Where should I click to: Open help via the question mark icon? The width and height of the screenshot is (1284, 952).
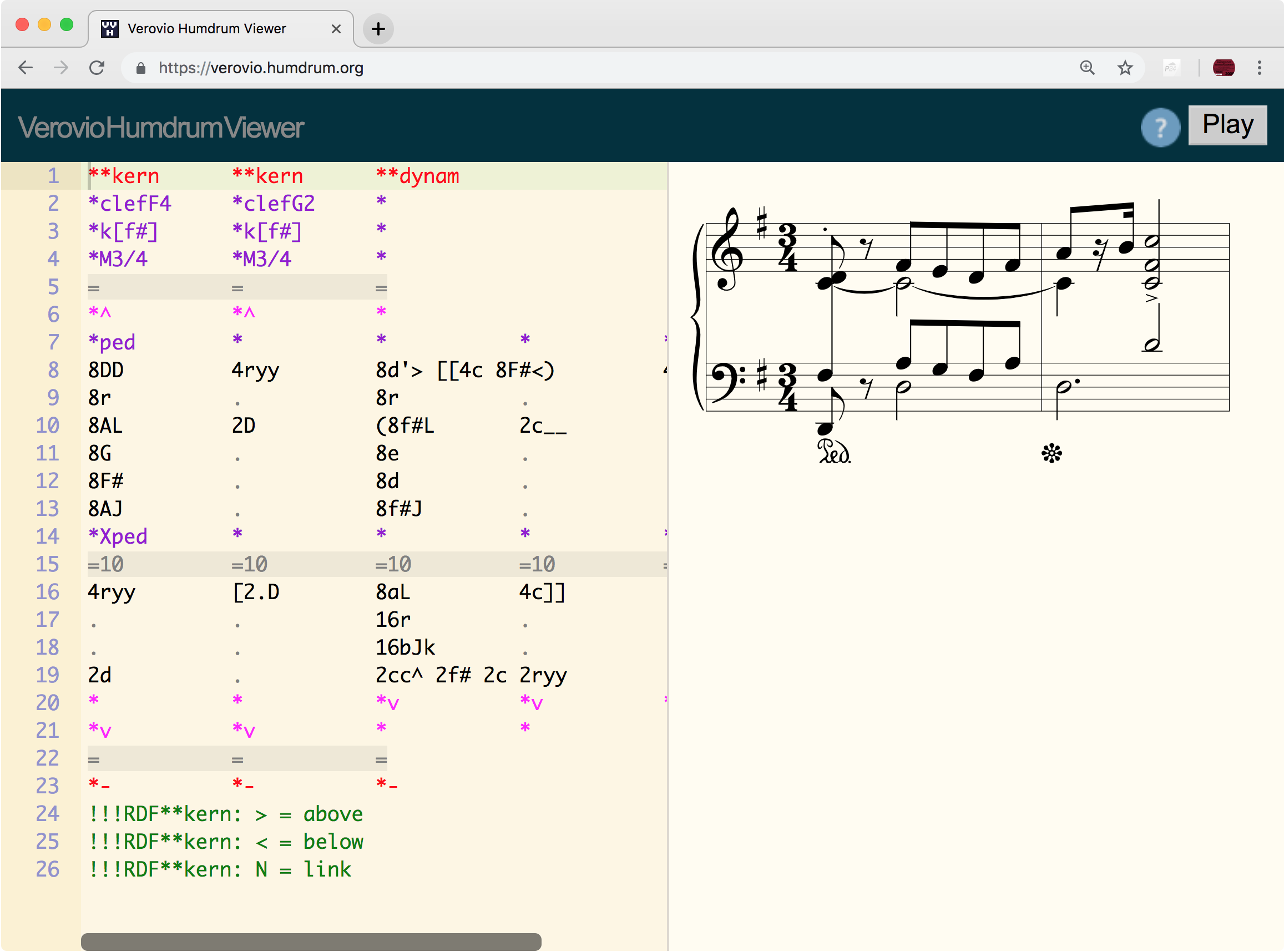tap(1160, 127)
